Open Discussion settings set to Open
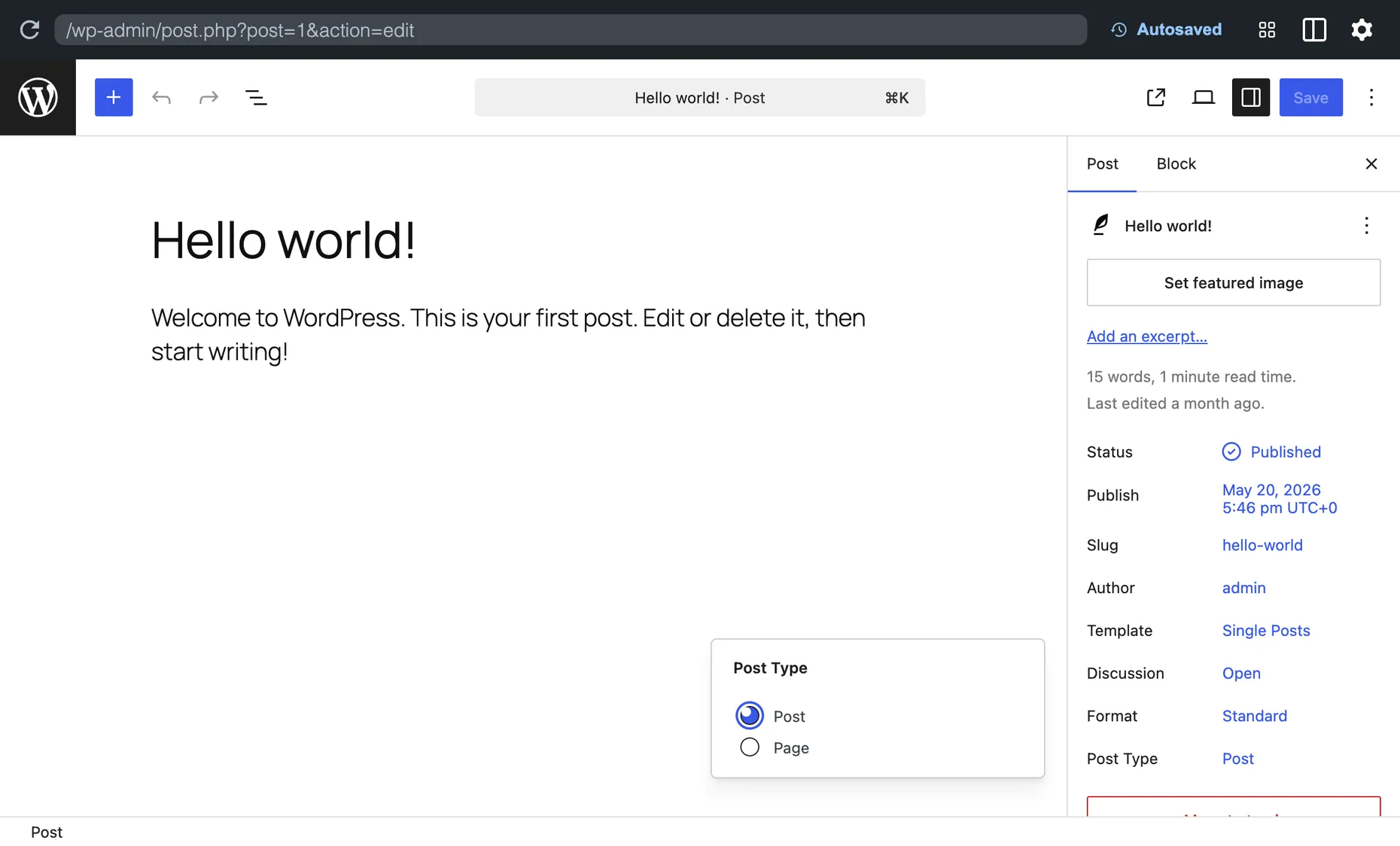The height and width of the screenshot is (846, 1400). (x=1241, y=674)
